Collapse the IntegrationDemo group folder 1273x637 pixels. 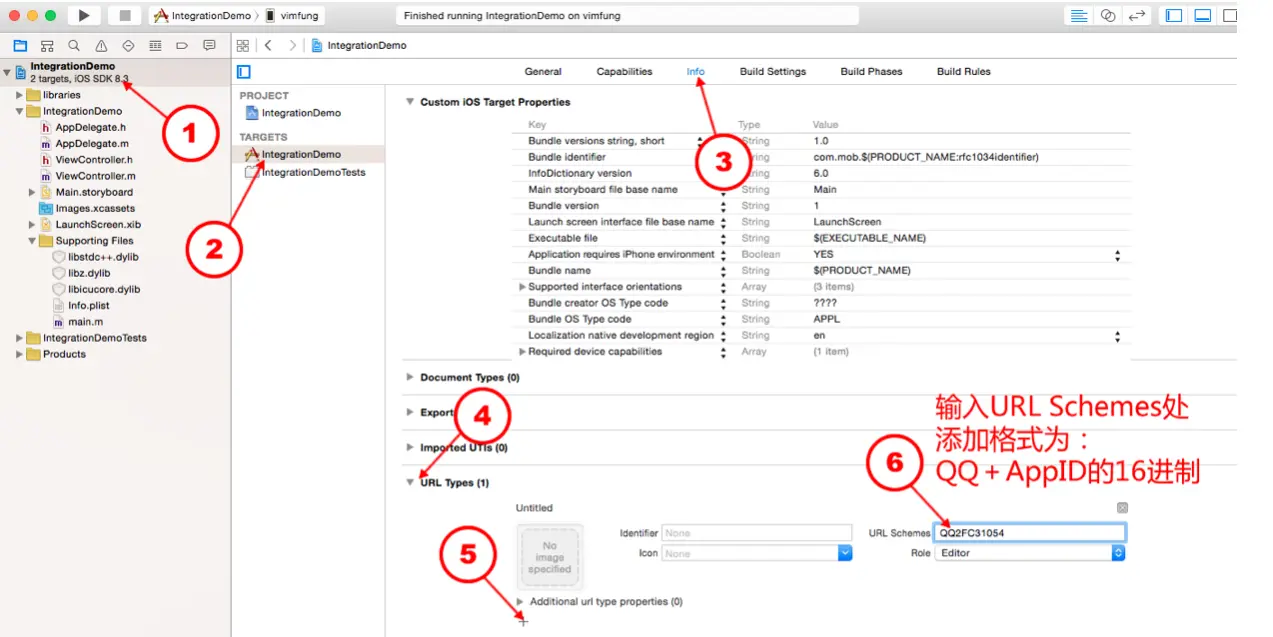click(19, 111)
